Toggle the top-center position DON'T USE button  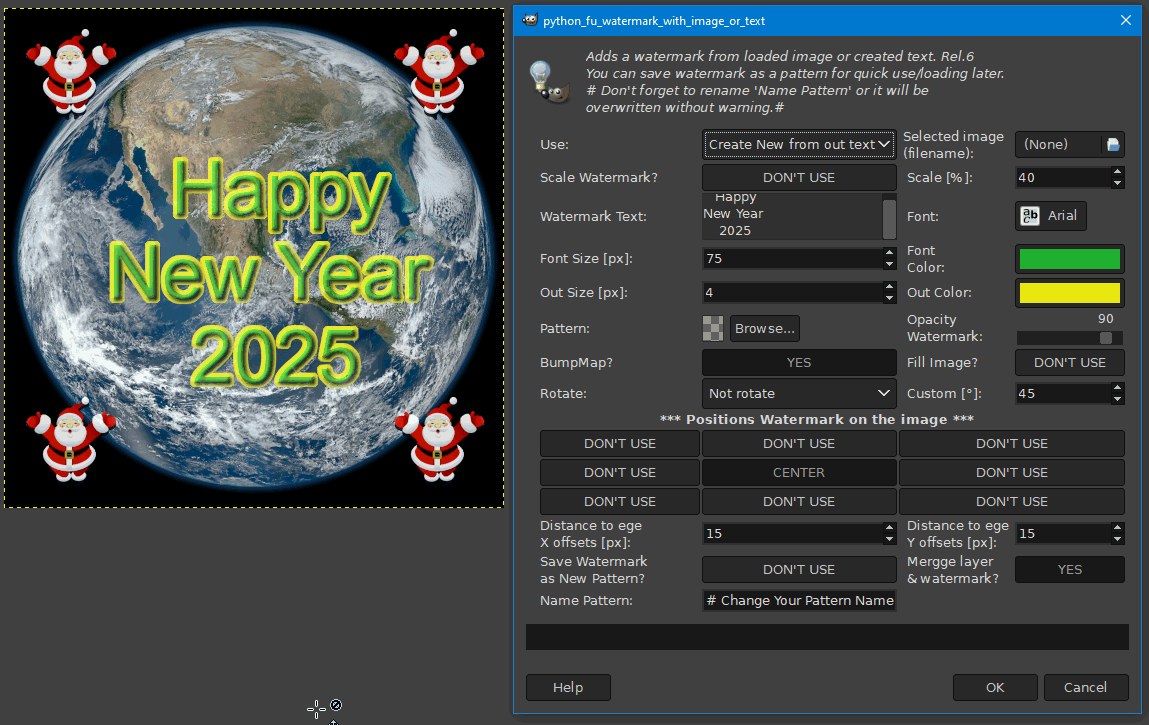[799, 444]
